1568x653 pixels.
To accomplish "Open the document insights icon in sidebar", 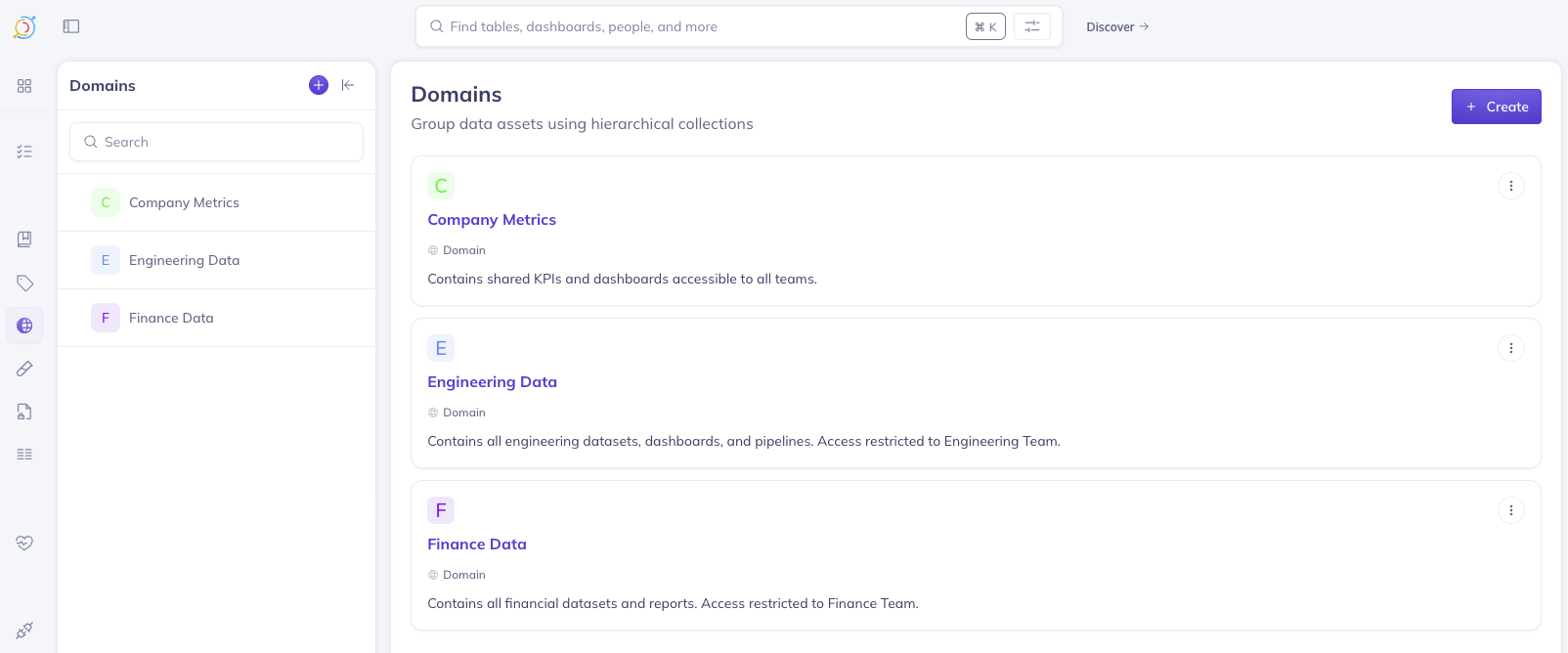I will [24, 412].
